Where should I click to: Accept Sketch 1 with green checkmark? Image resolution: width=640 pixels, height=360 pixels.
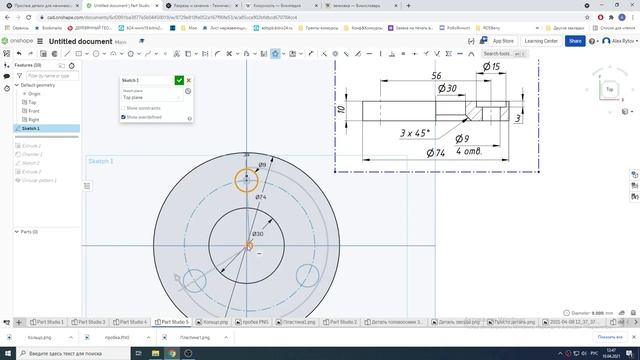179,80
